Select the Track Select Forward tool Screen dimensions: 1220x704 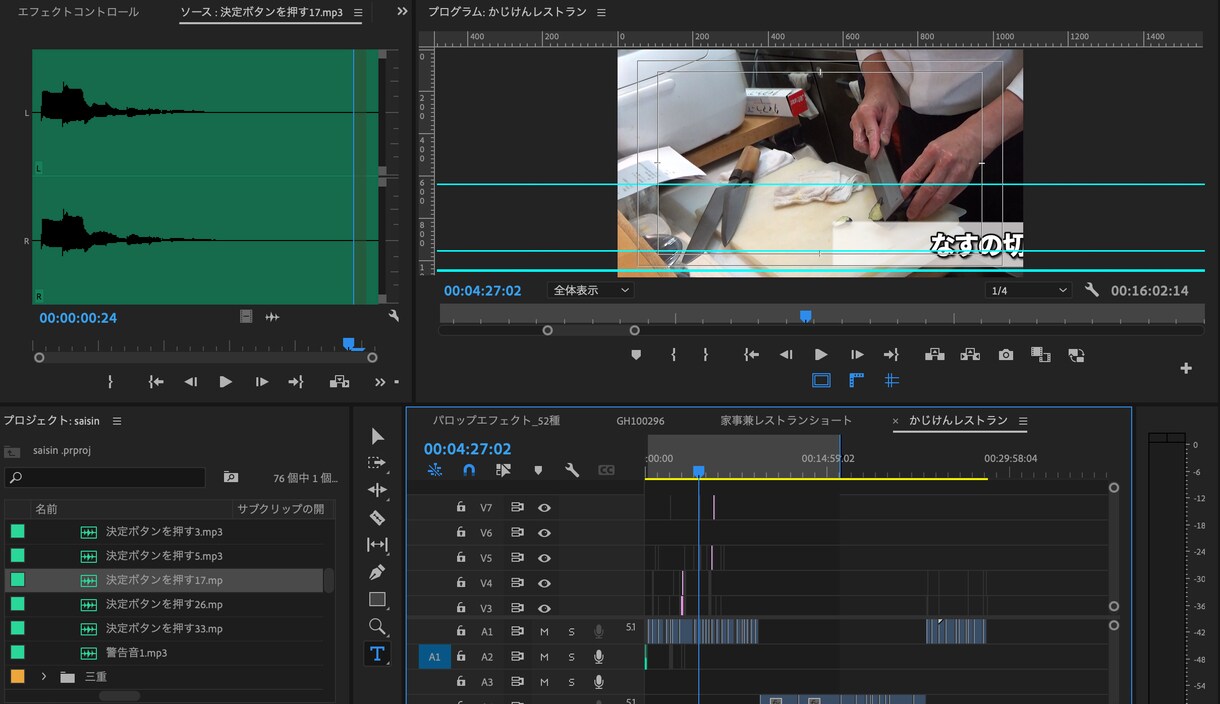click(x=377, y=463)
